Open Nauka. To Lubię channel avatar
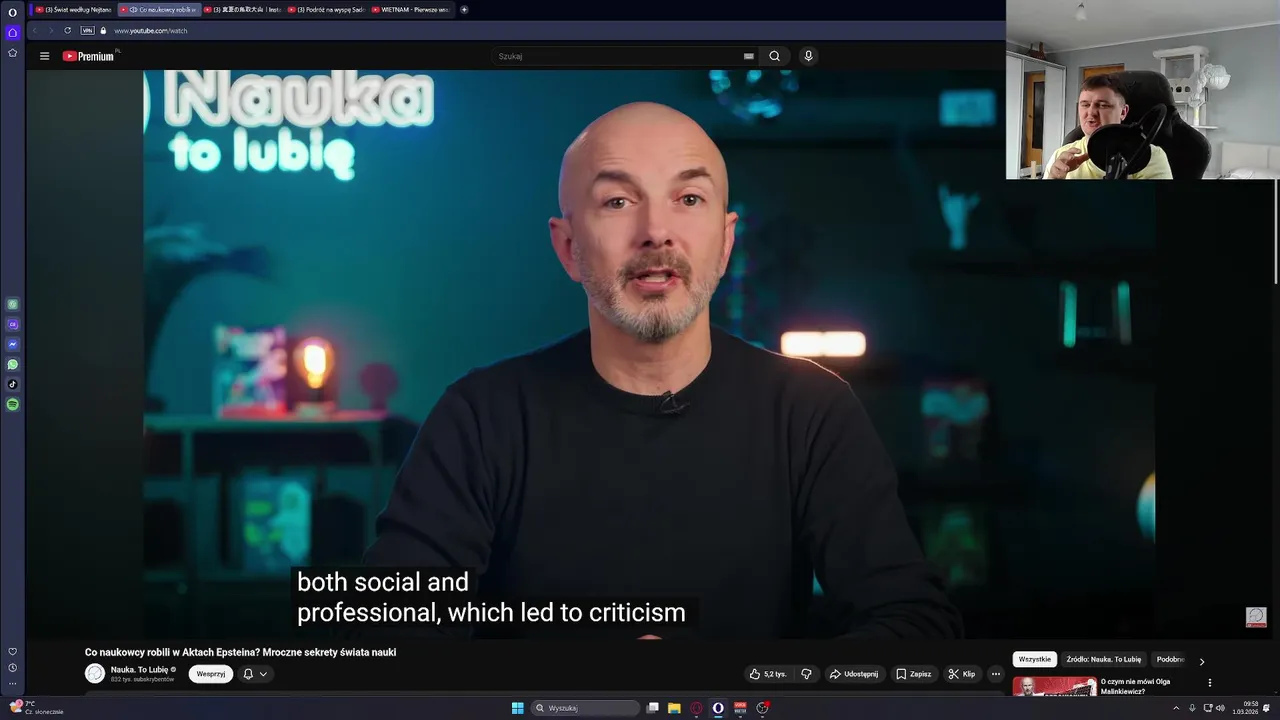Screen dimensions: 1280x720 click(x=95, y=674)
